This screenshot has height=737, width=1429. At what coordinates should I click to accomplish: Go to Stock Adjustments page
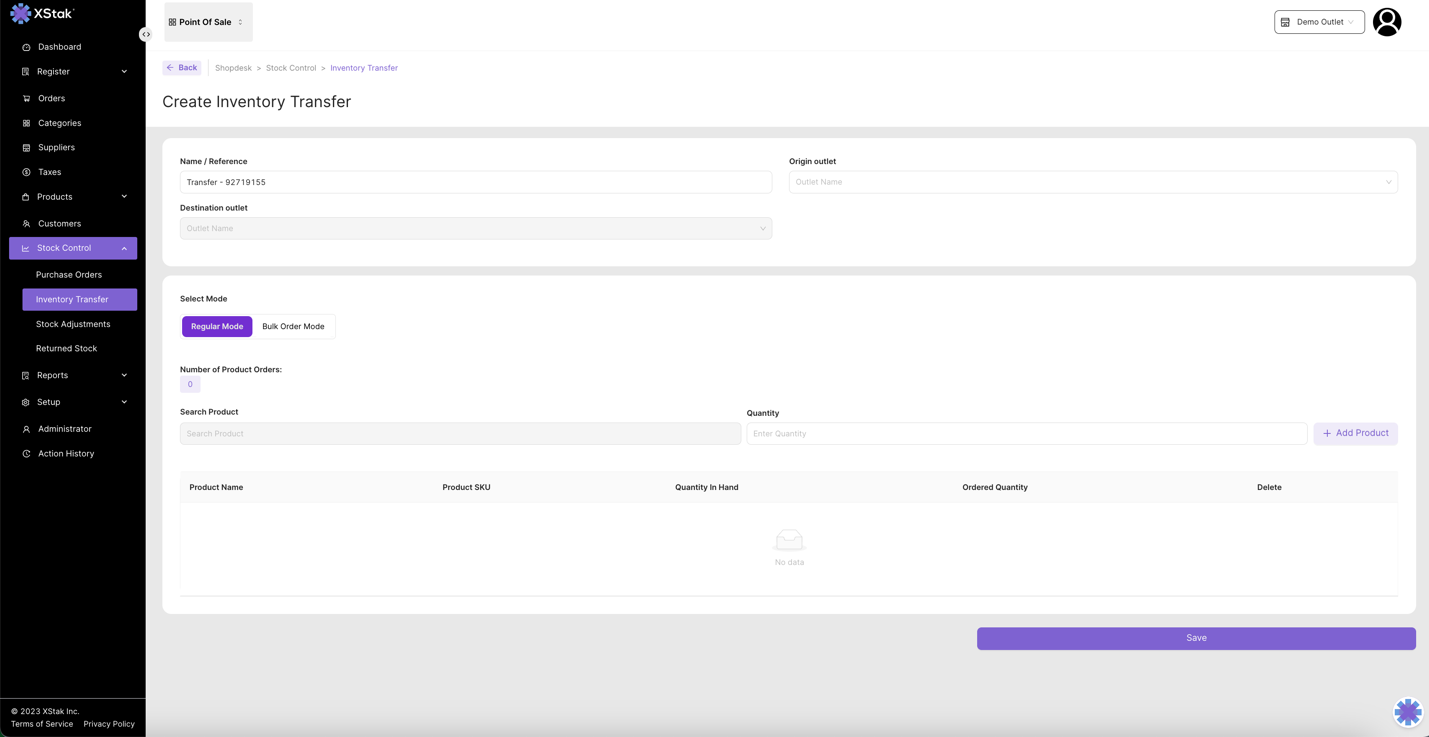(73, 324)
